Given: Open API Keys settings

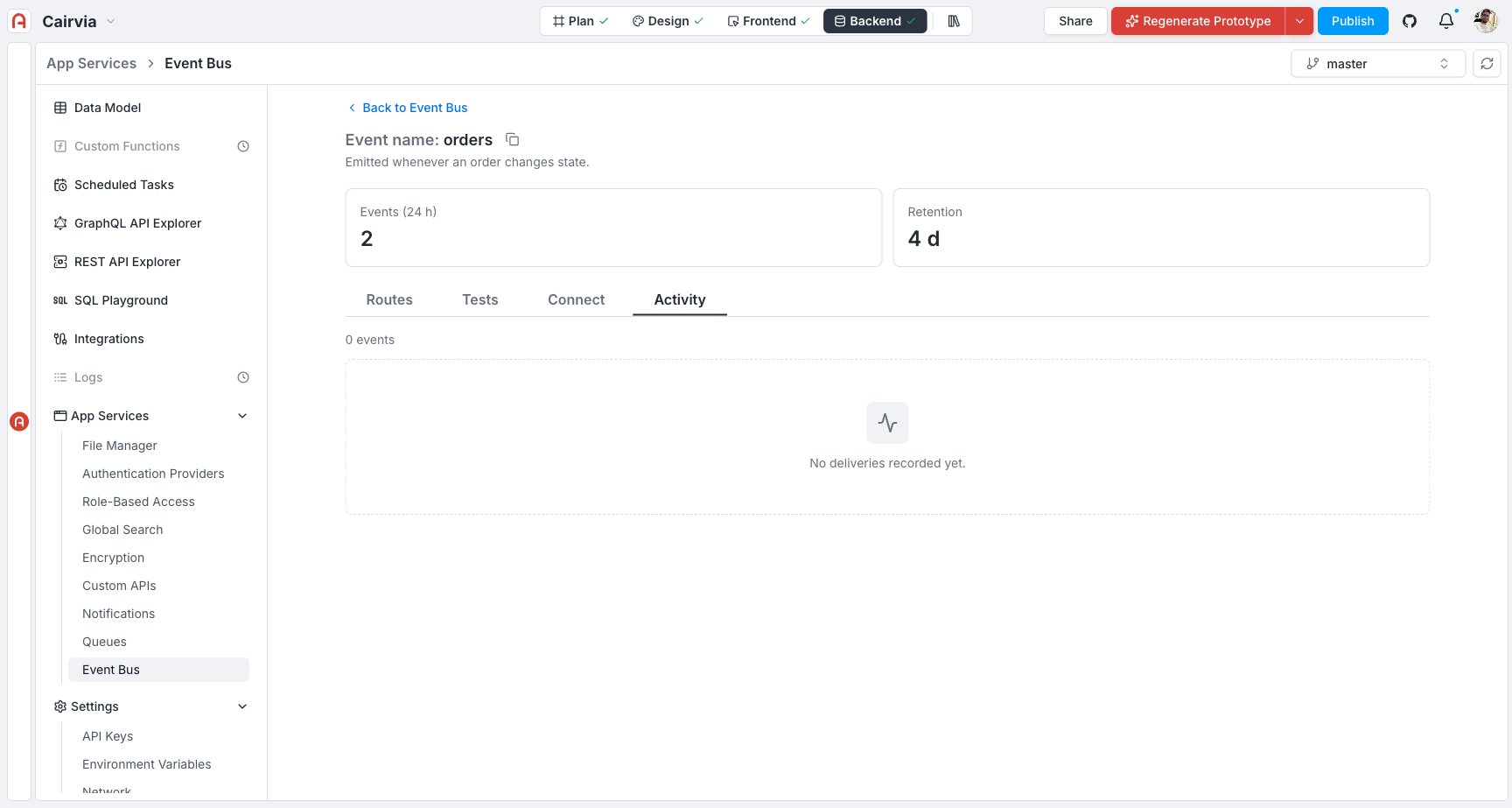Looking at the screenshot, I should (158, 736).
